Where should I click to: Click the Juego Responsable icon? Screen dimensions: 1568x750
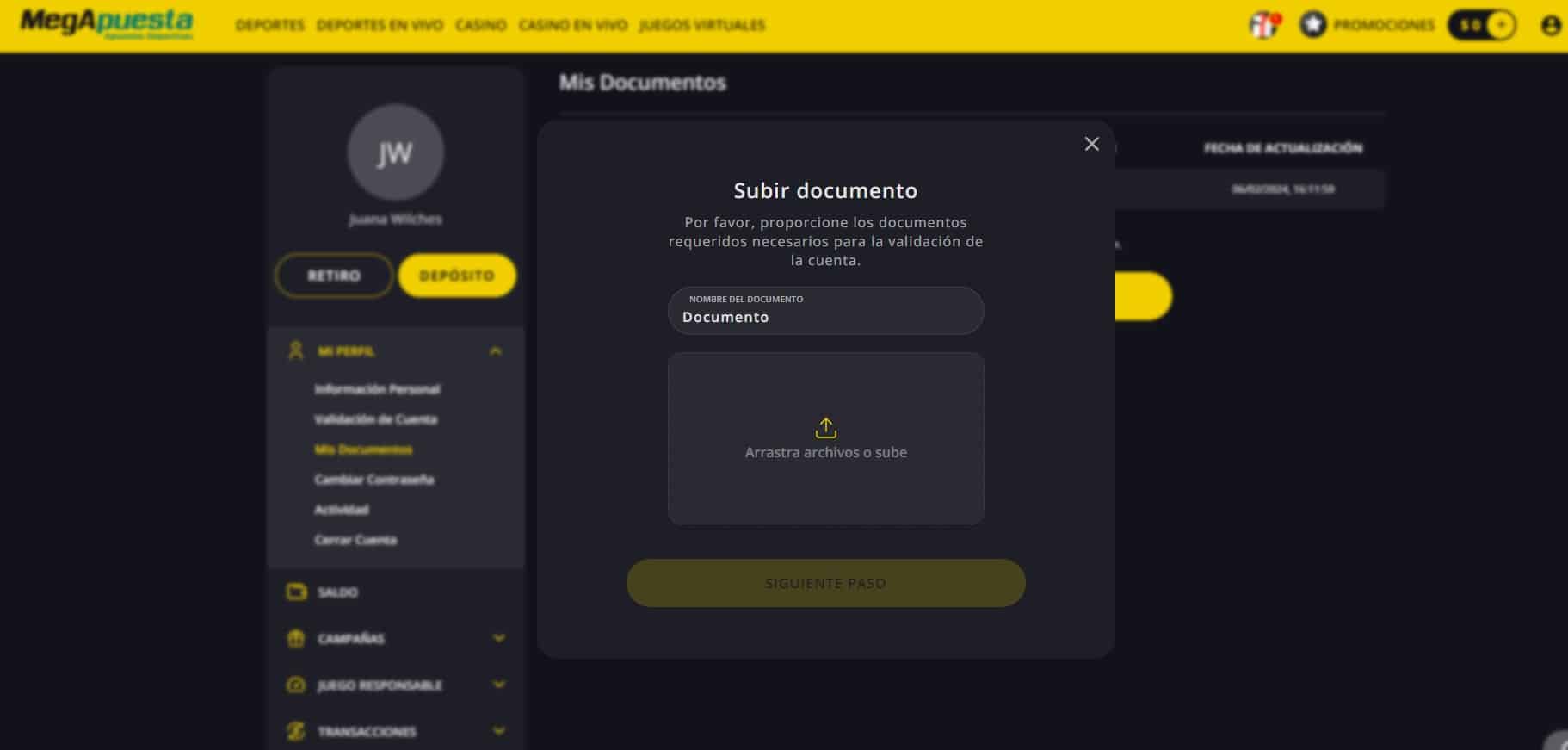(296, 685)
